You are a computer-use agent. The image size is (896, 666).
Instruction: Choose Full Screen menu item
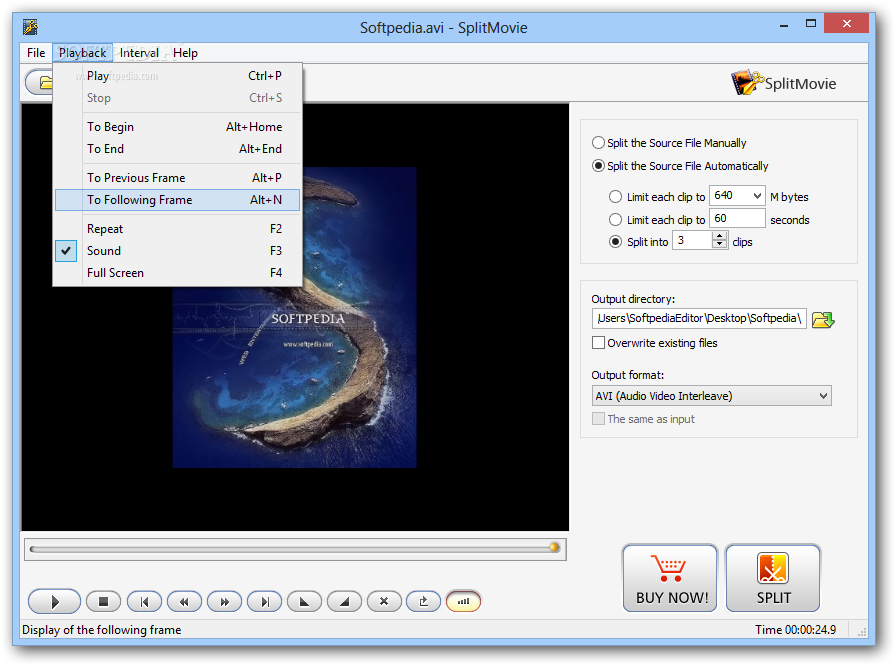click(177, 273)
